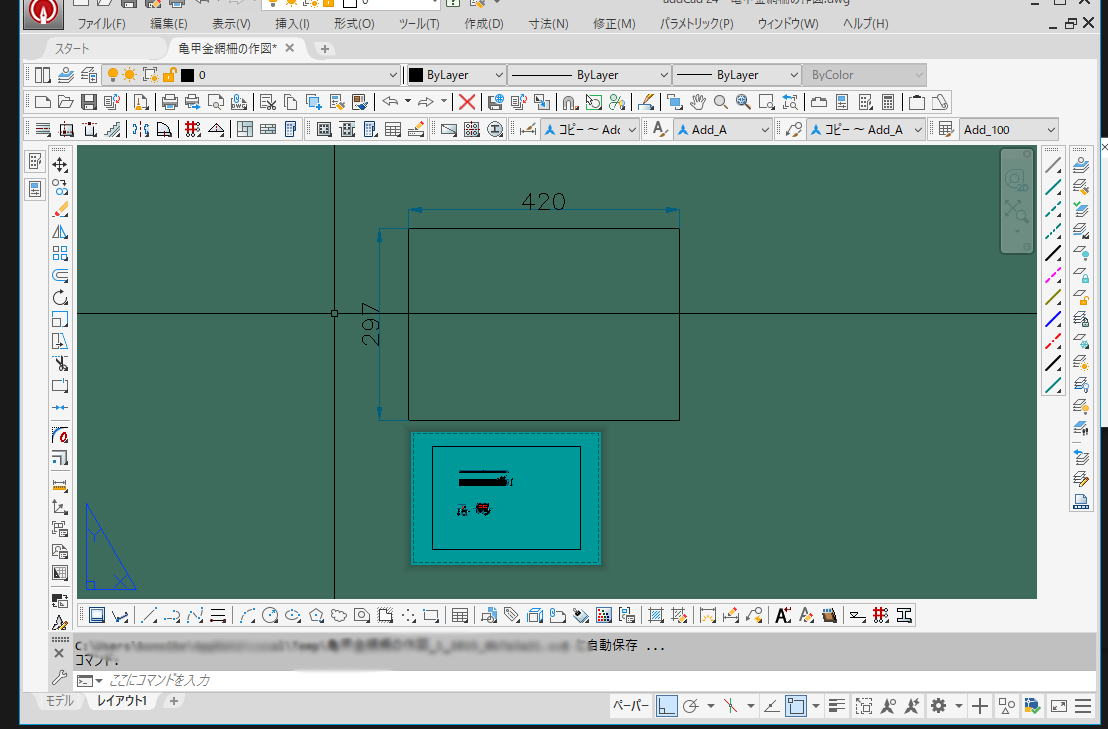Open the calculator icon
This screenshot has width=1108, height=729.
888,102
